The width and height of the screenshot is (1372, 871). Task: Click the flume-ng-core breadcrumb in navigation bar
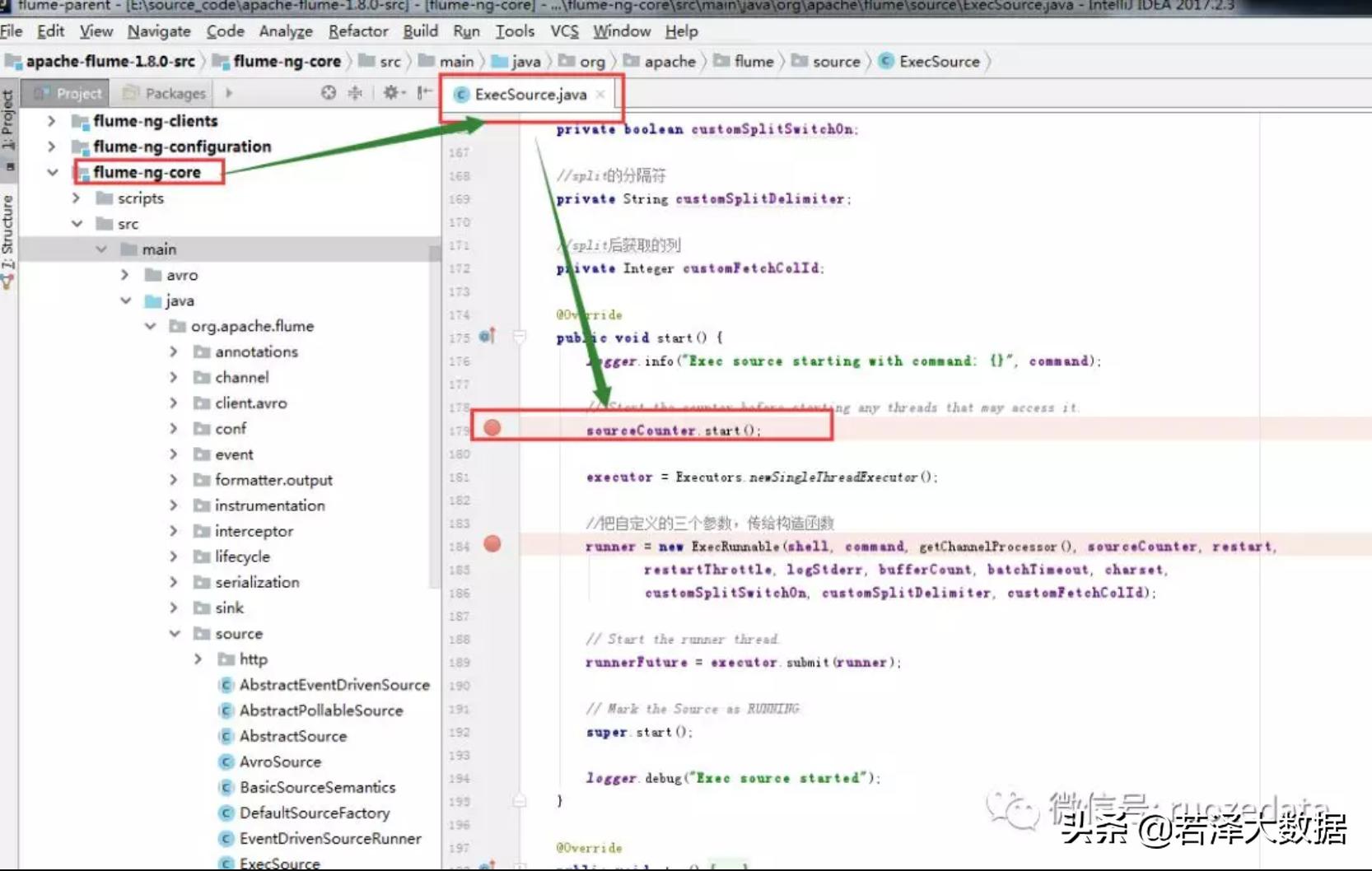pyautogui.click(x=286, y=62)
